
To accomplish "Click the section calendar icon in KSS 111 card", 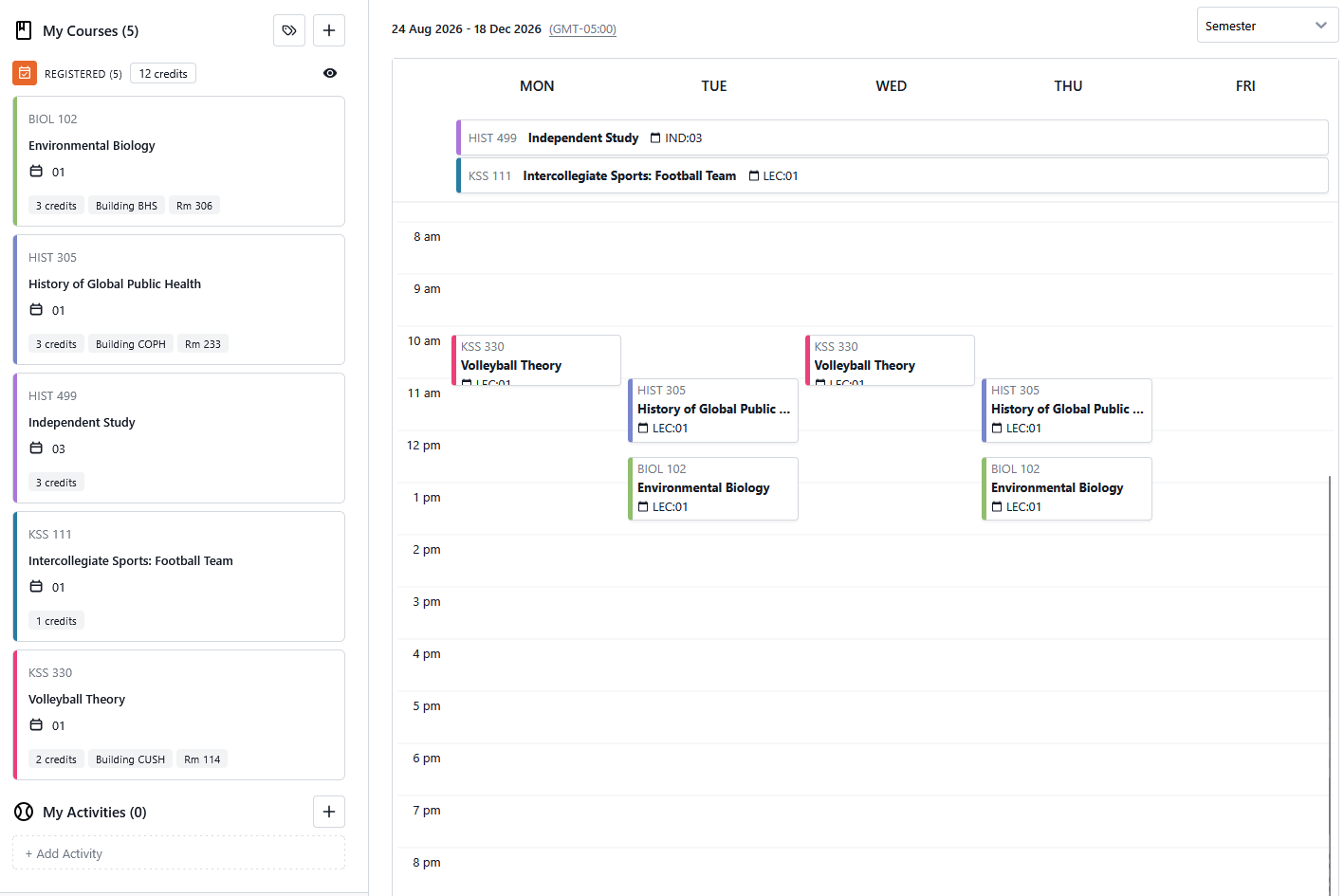I will point(36,587).
